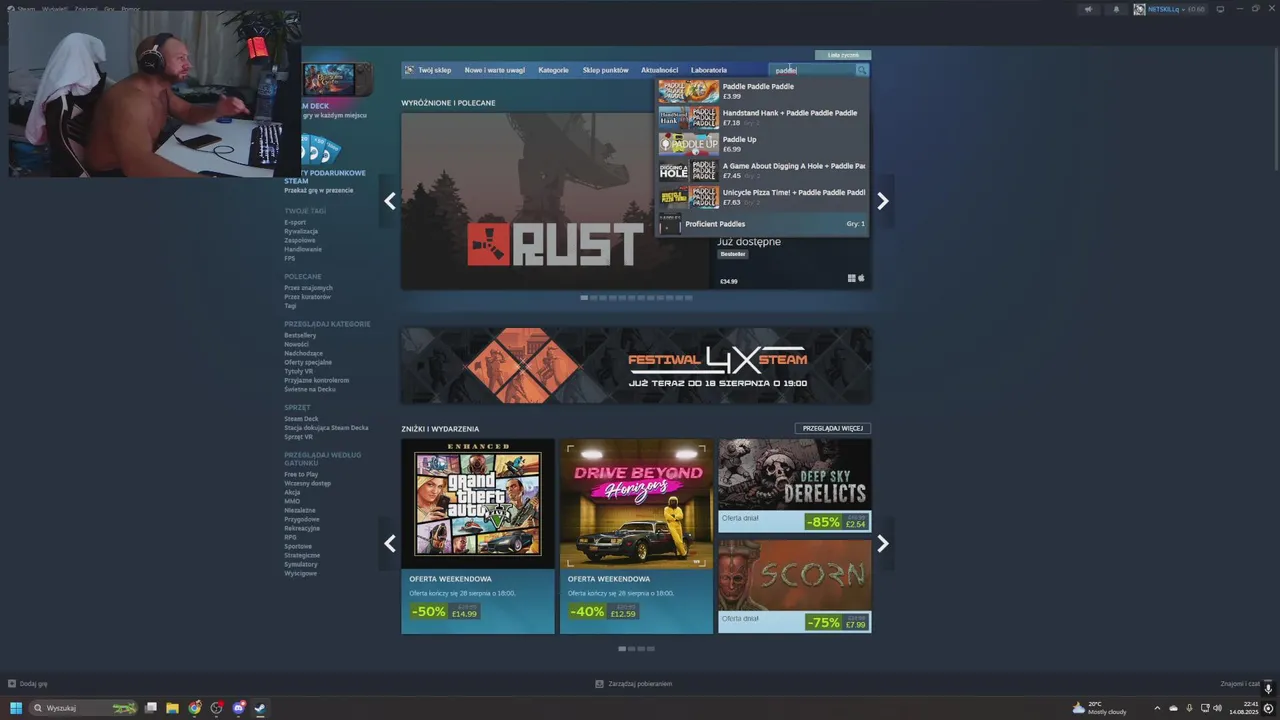This screenshot has width=1280, height=720.
Task: Show previous discounts with left arrow
Action: pyautogui.click(x=390, y=544)
